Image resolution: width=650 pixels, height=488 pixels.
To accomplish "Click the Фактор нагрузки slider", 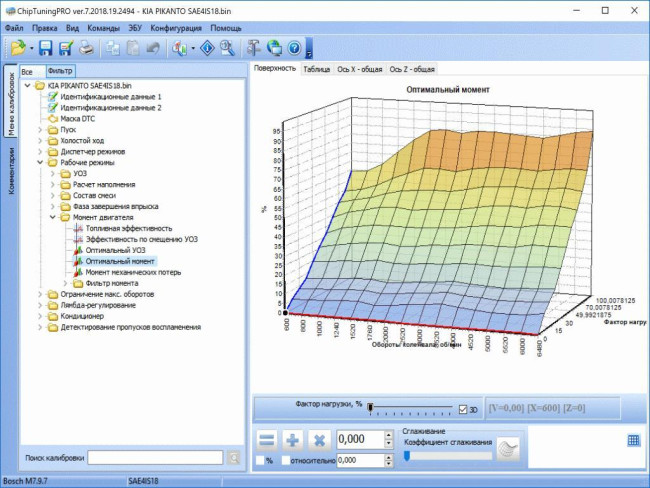I will click(x=410, y=409).
